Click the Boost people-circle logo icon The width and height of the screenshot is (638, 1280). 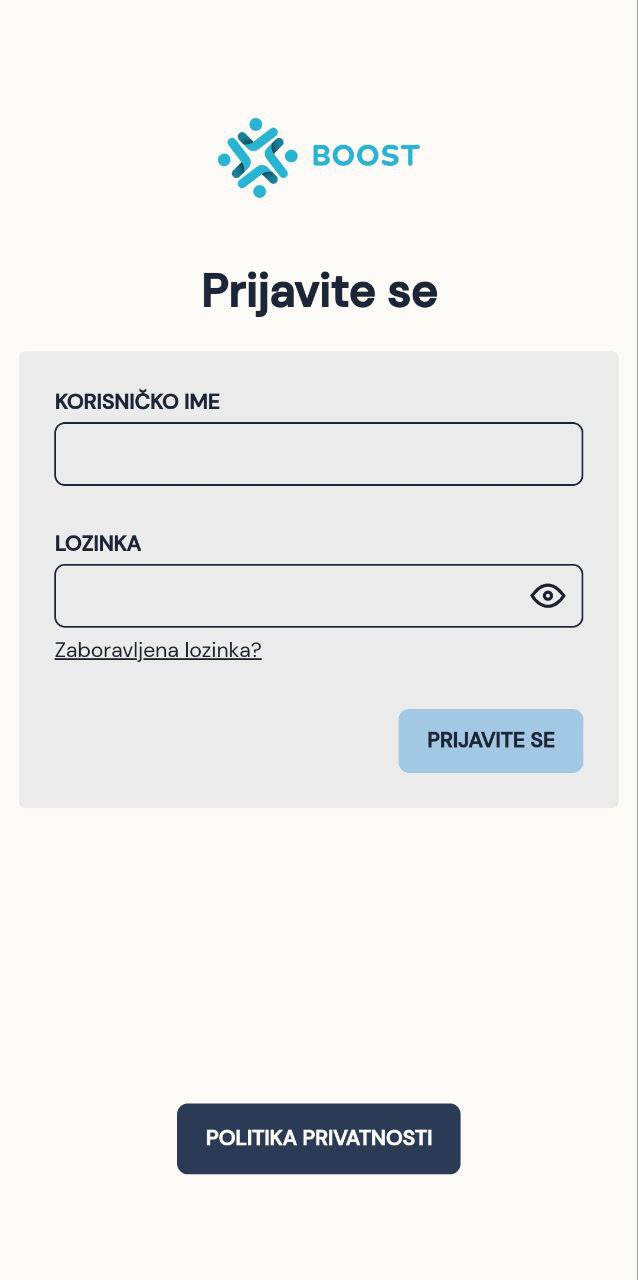pos(258,157)
